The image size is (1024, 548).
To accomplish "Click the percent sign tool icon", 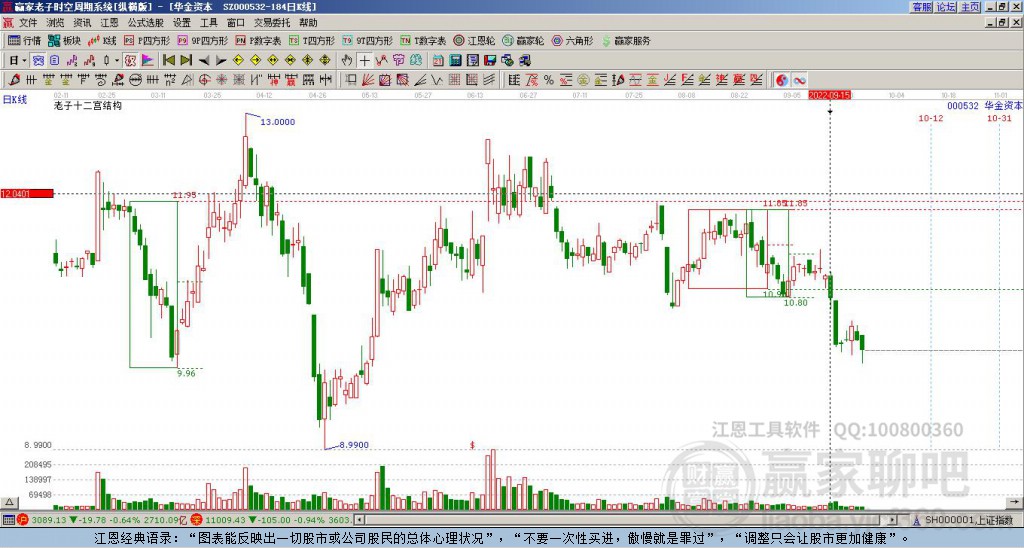I will tap(549, 80).
